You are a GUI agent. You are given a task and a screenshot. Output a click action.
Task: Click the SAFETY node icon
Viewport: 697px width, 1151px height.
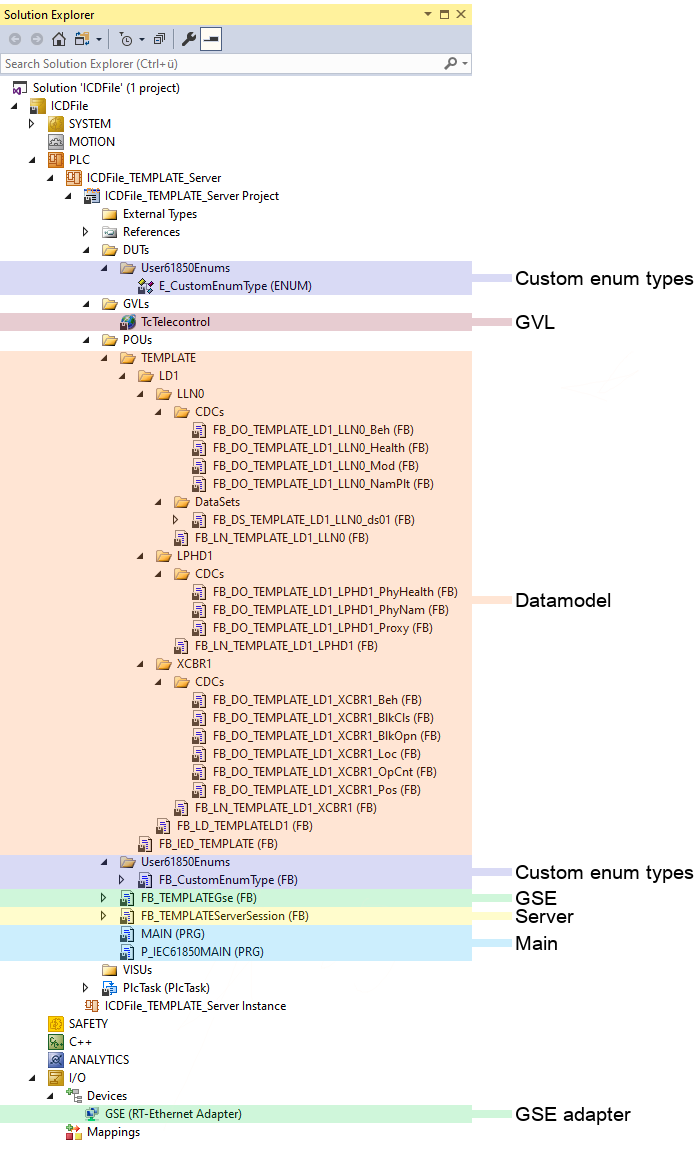tap(56, 1023)
